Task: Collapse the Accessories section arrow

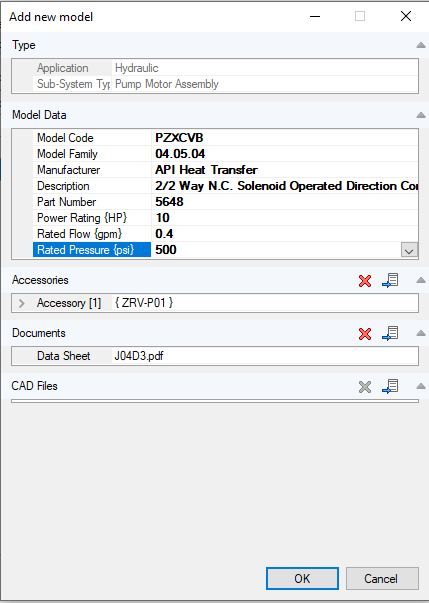Action: tap(421, 280)
